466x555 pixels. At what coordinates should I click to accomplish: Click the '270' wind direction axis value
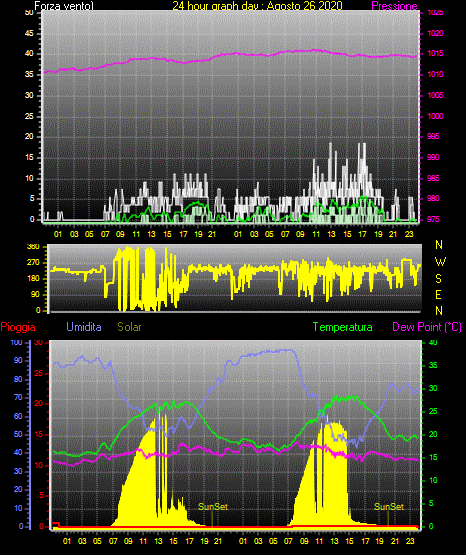34,263
